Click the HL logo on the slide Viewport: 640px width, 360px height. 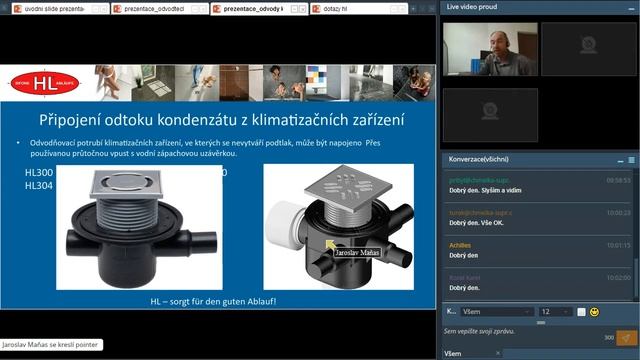(x=45, y=83)
